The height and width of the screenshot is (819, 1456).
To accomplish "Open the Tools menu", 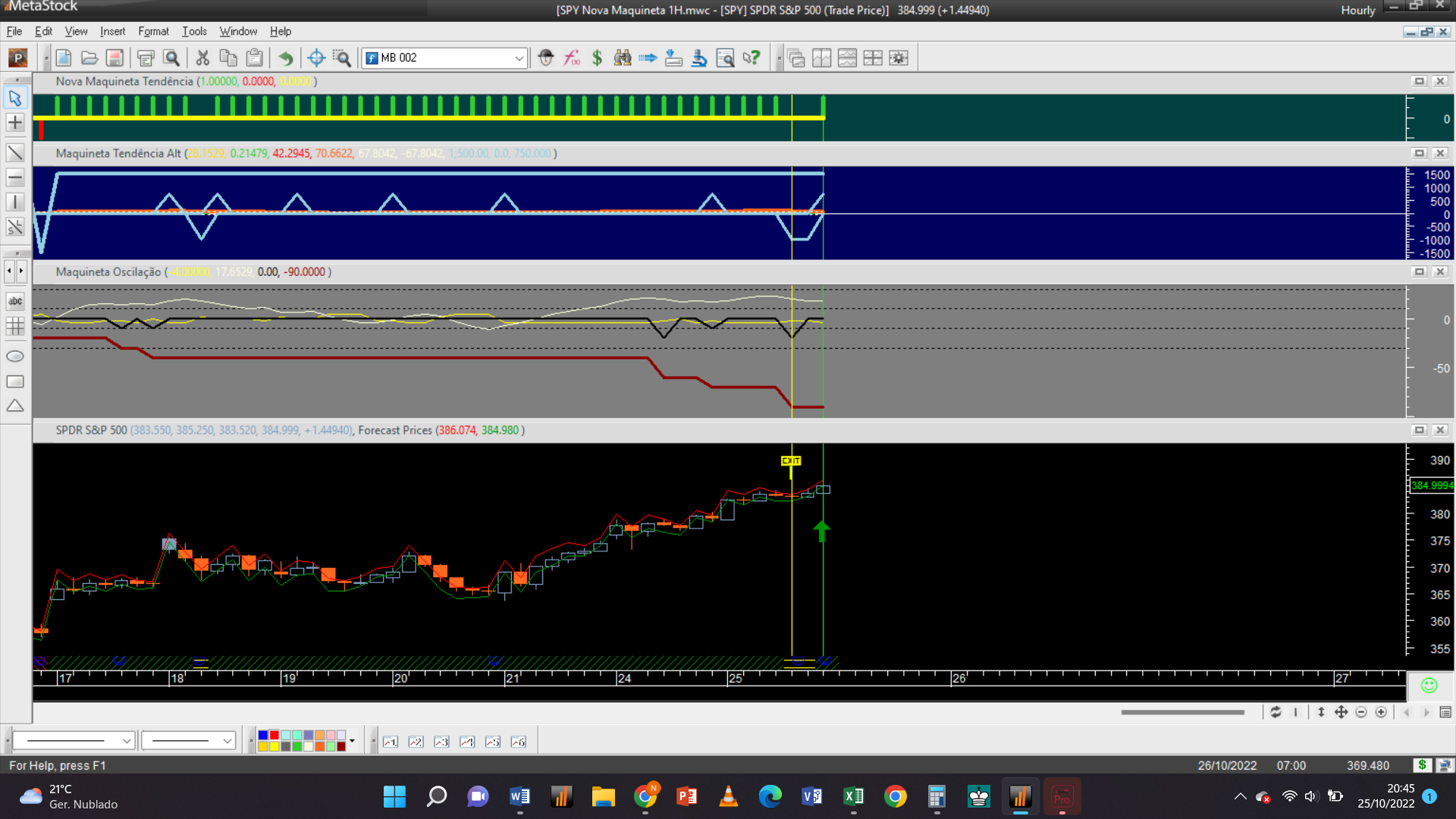I will click(194, 31).
